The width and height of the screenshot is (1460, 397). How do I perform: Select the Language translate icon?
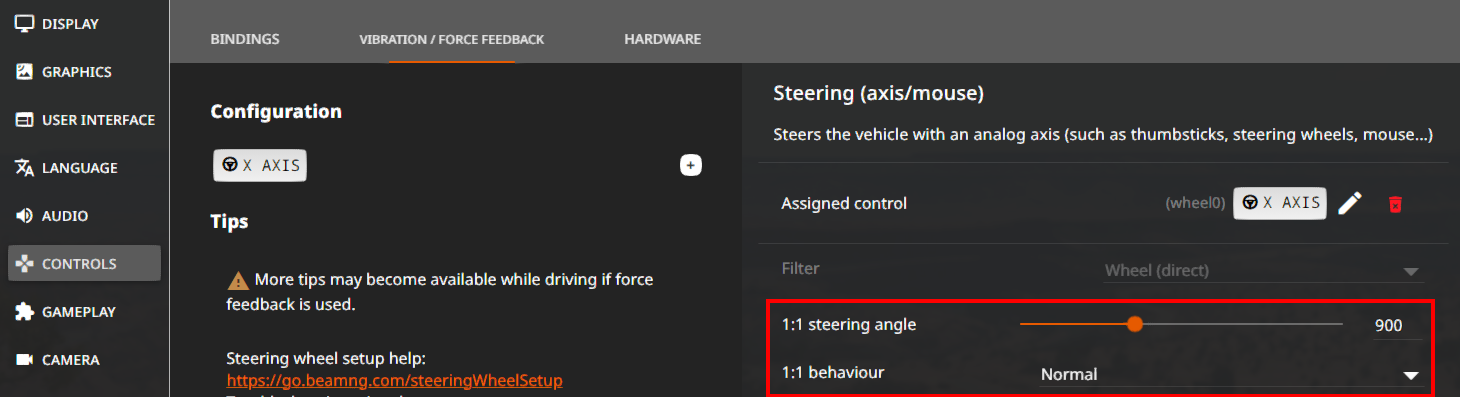pyautogui.click(x=25, y=168)
